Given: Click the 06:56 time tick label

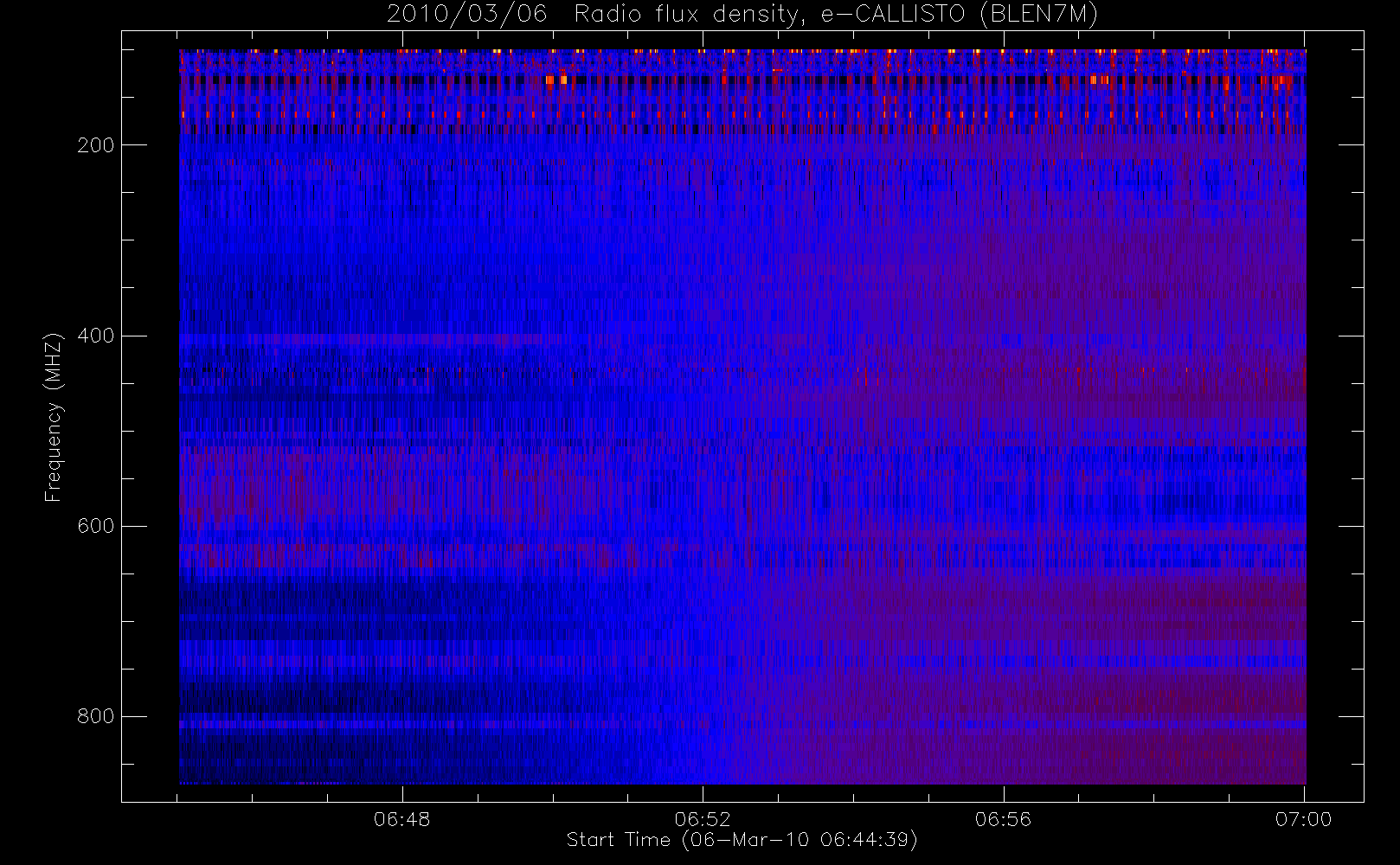Looking at the screenshot, I should [1004, 819].
